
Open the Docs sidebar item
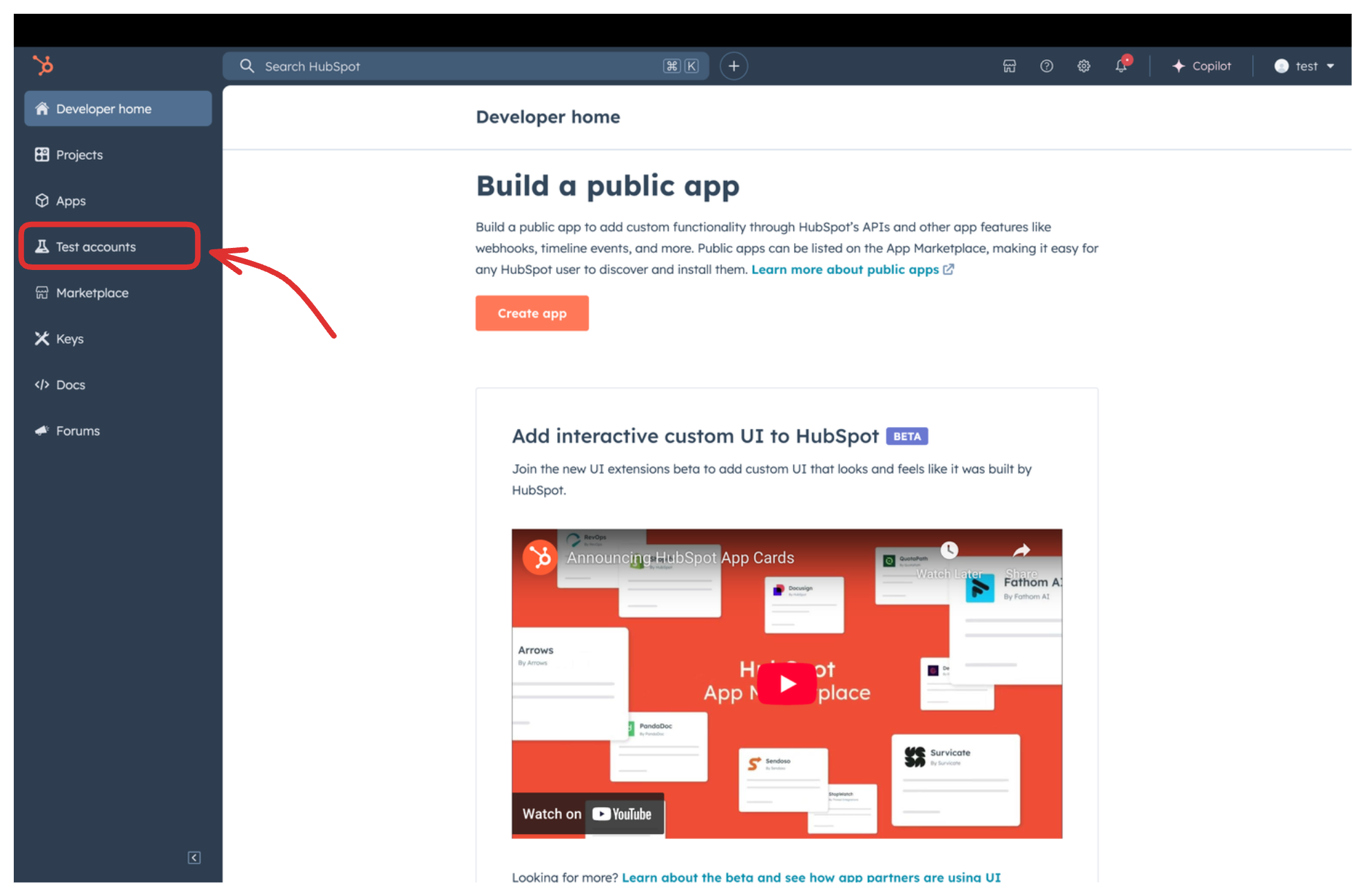pos(70,385)
